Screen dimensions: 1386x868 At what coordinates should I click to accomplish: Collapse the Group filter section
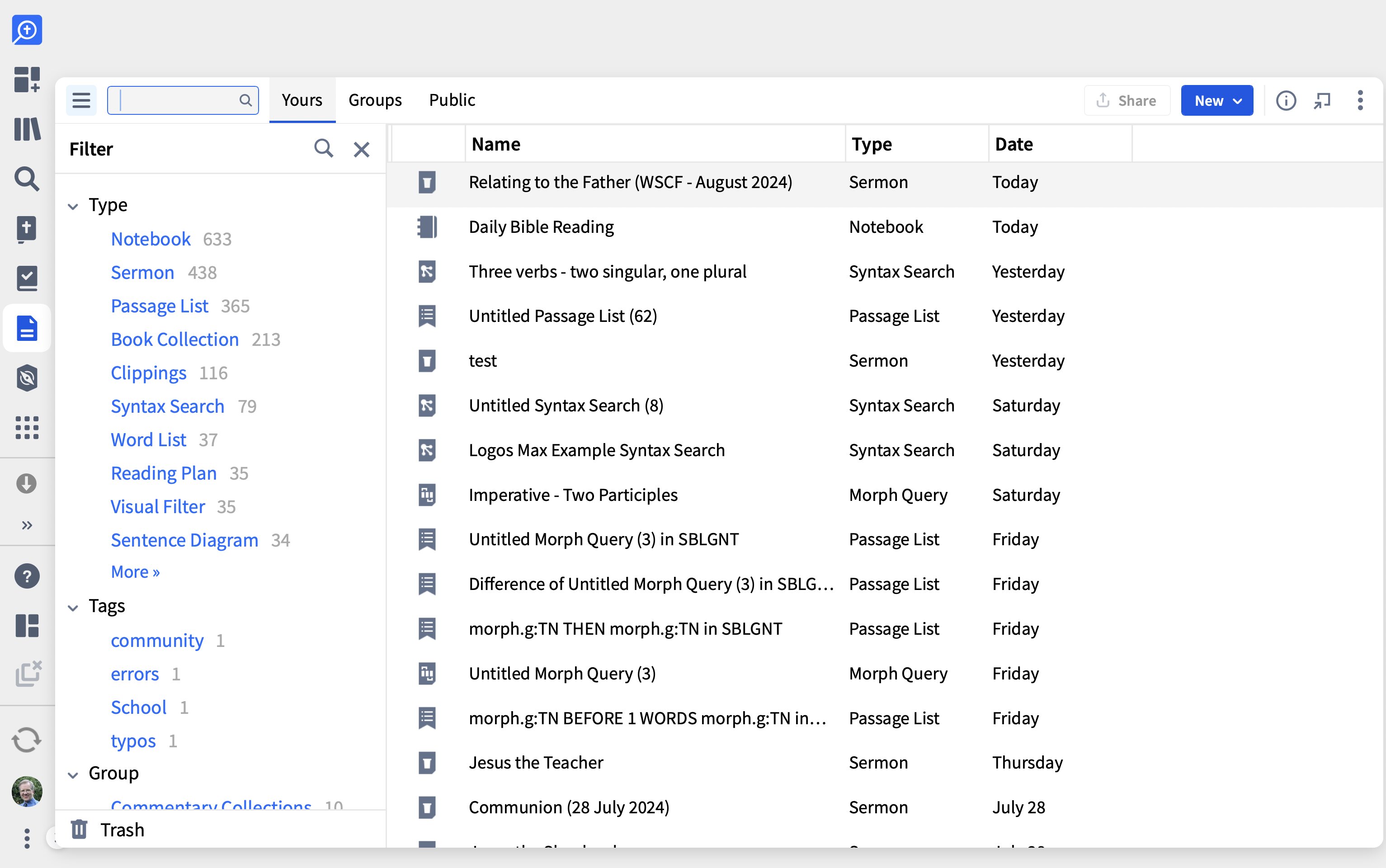(73, 775)
